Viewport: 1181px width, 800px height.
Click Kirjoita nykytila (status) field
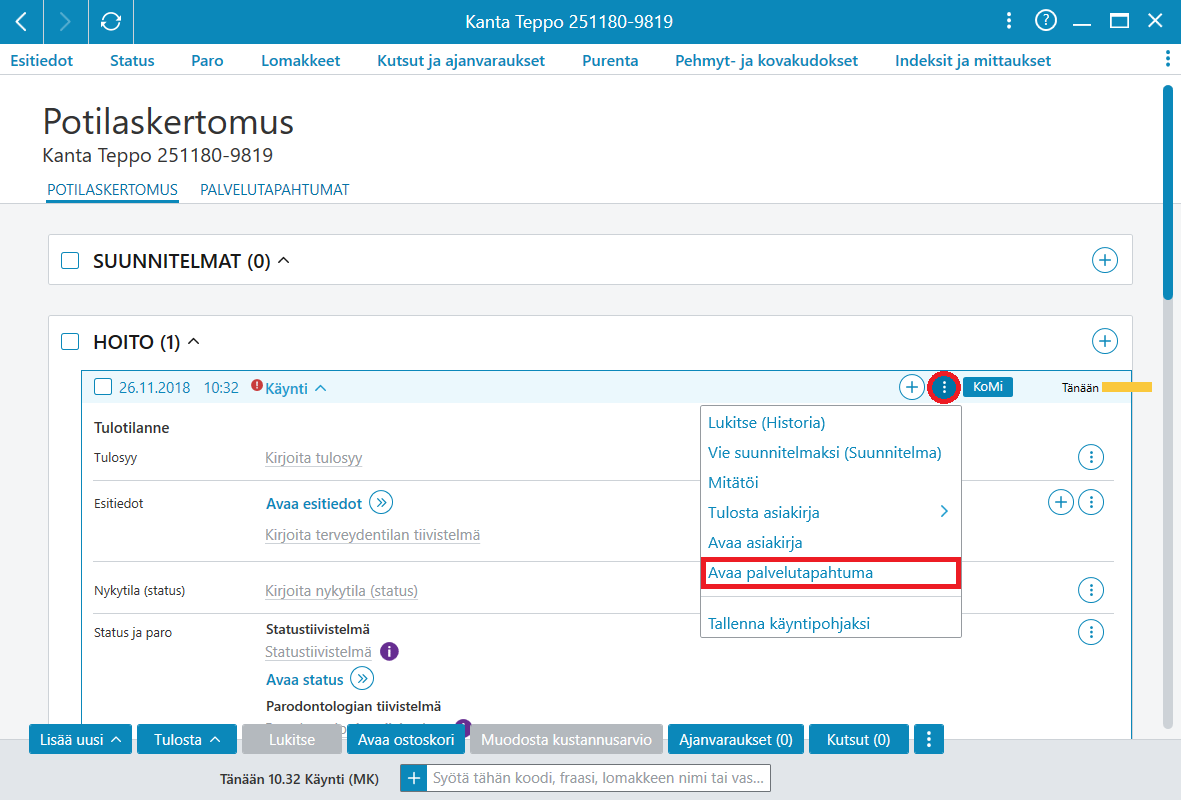341,591
